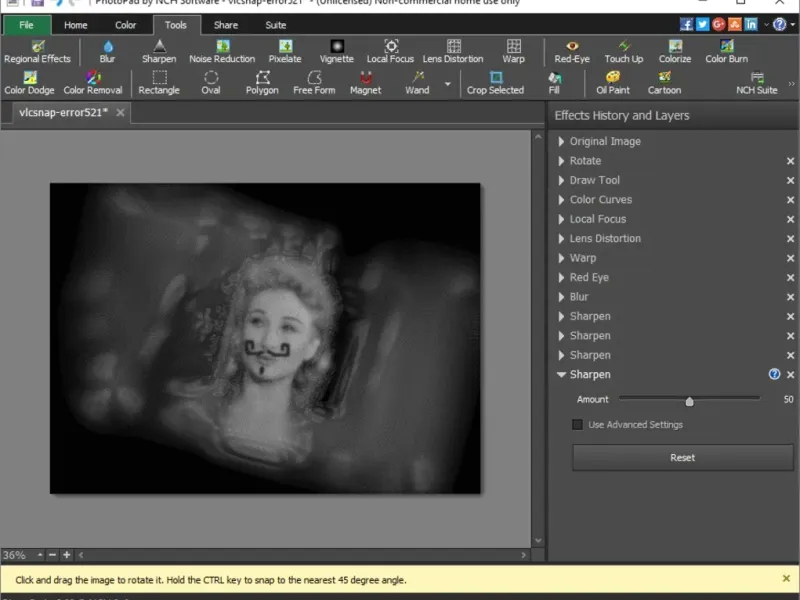
Task: Select the Red-Eye removal tool
Action: tap(572, 51)
